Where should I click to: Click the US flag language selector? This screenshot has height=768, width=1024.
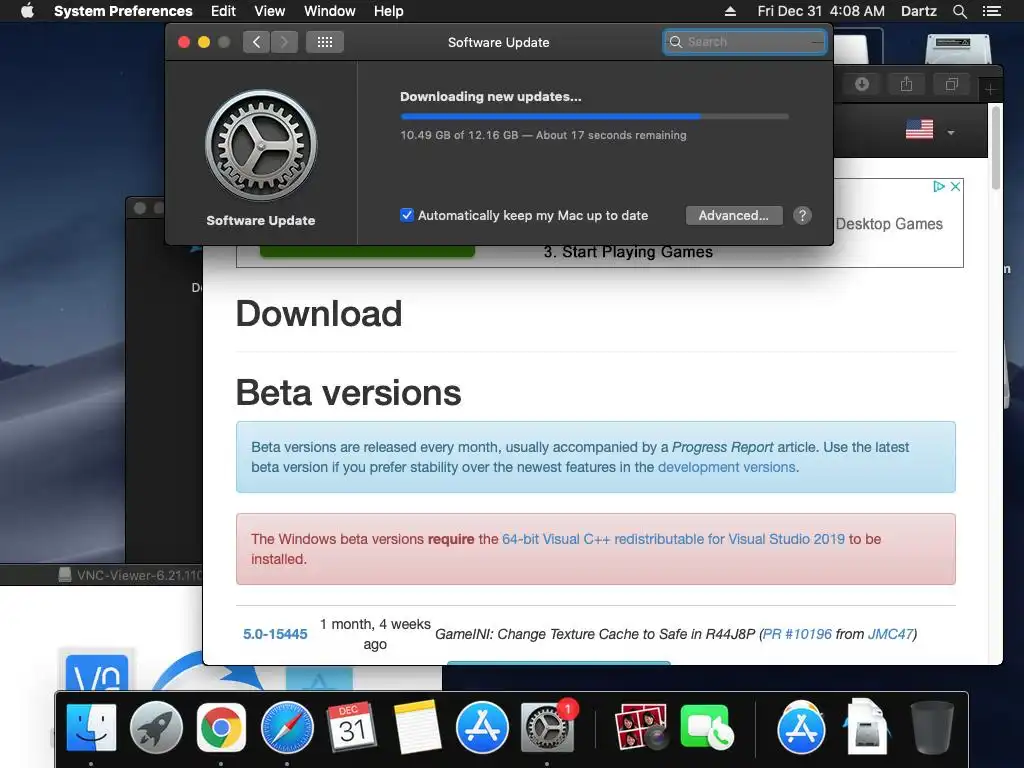[x=919, y=129]
